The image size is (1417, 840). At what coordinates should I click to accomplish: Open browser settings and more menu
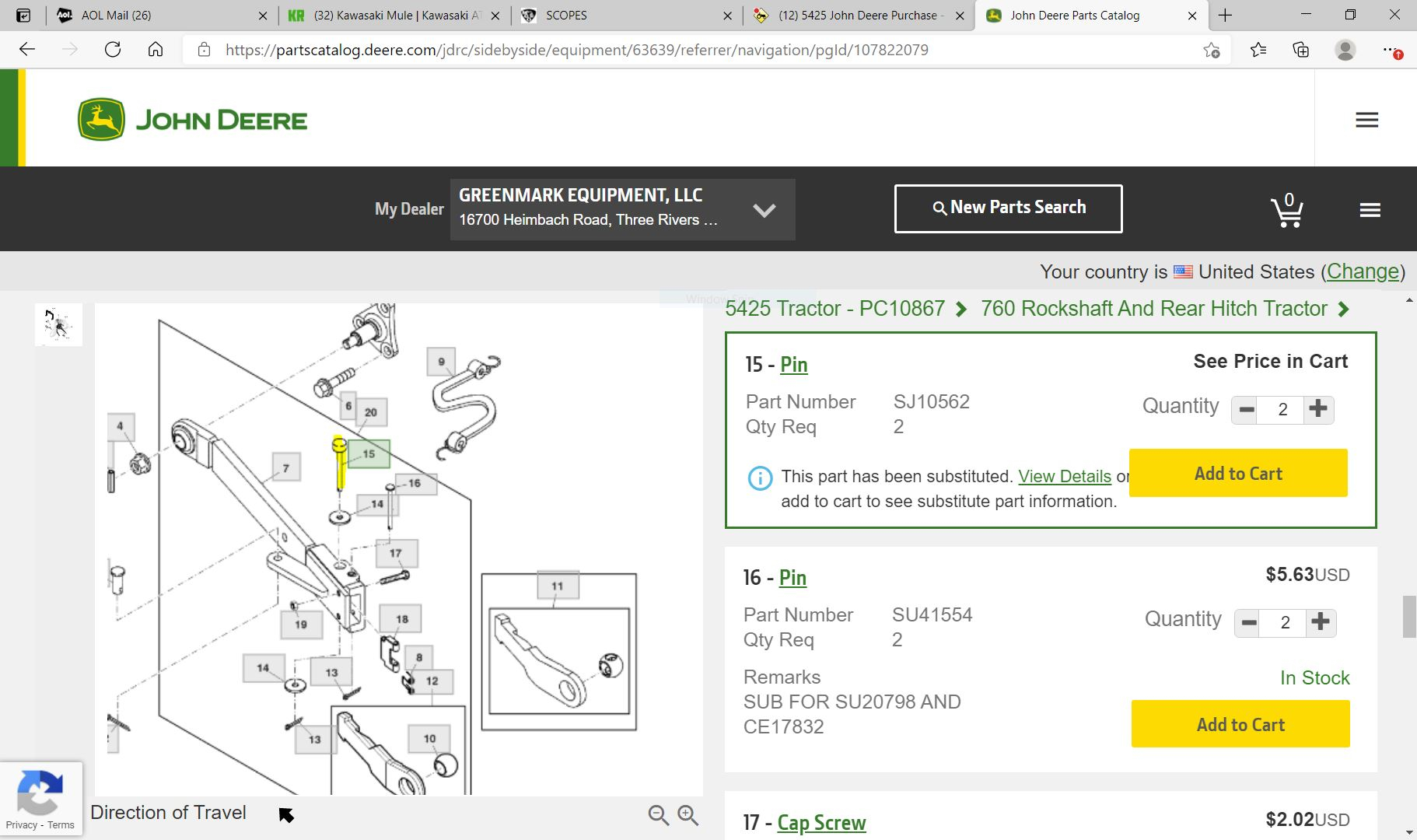(1392, 51)
